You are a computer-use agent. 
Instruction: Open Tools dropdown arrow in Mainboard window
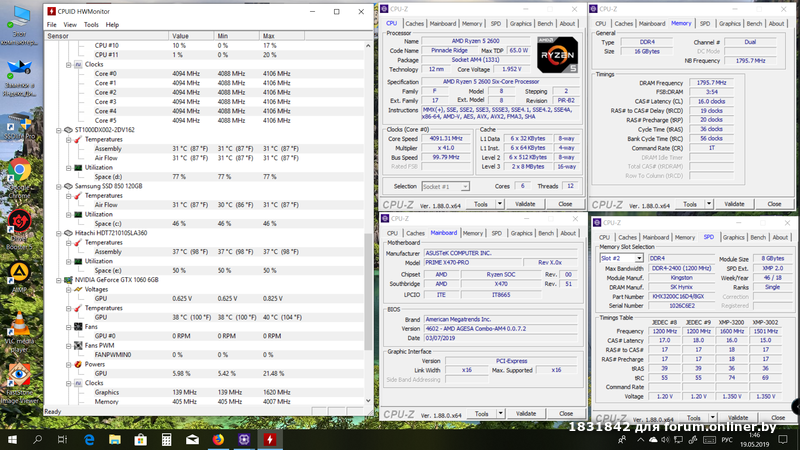click(501, 413)
